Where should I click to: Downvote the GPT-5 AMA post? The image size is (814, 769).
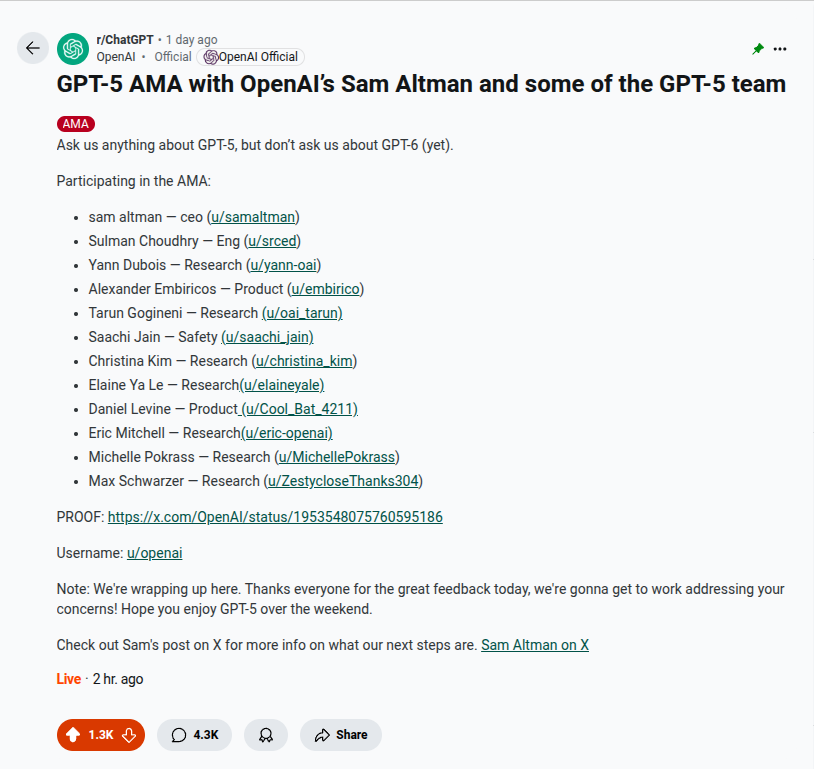click(129, 735)
